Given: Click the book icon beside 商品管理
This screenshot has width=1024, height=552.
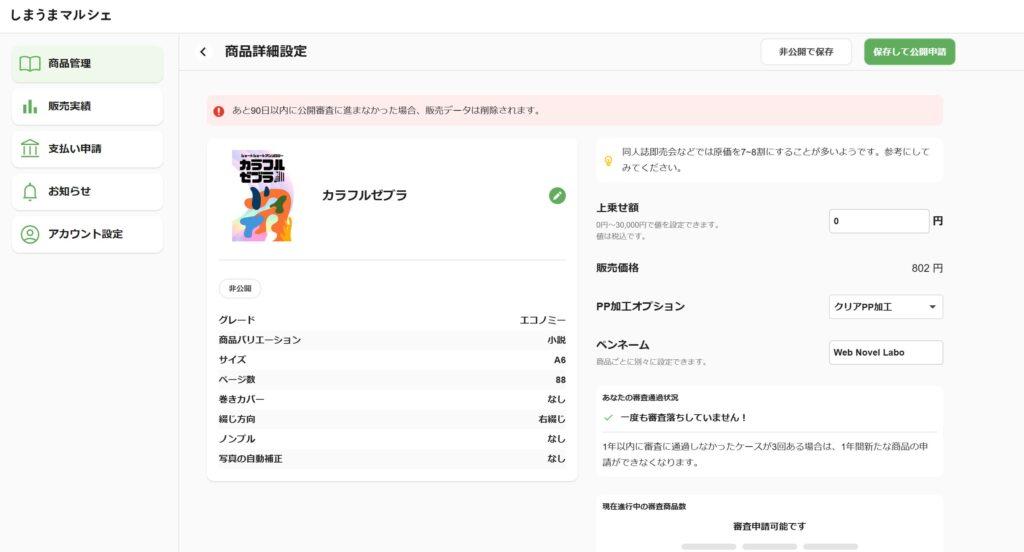Looking at the screenshot, I should 30,63.
